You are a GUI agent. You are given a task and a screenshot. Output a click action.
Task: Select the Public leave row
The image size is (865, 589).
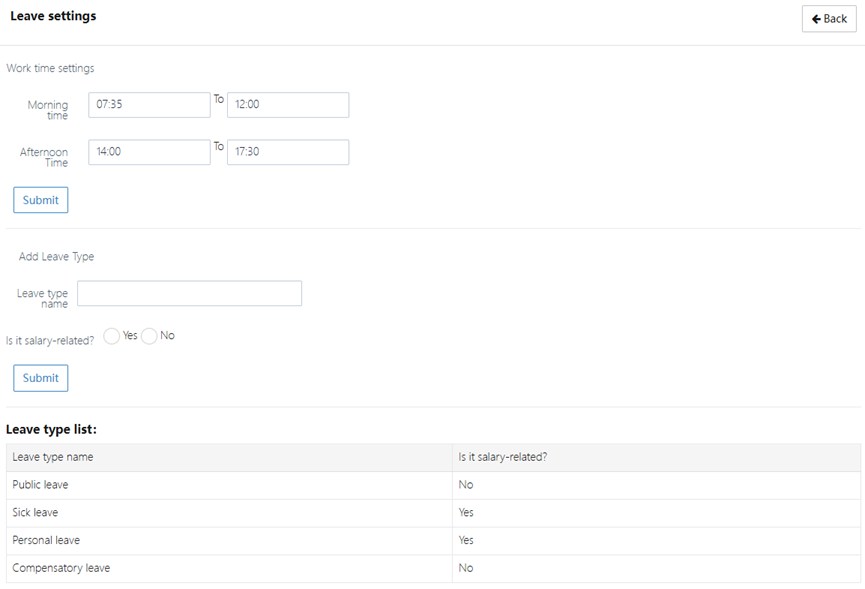click(x=41, y=485)
